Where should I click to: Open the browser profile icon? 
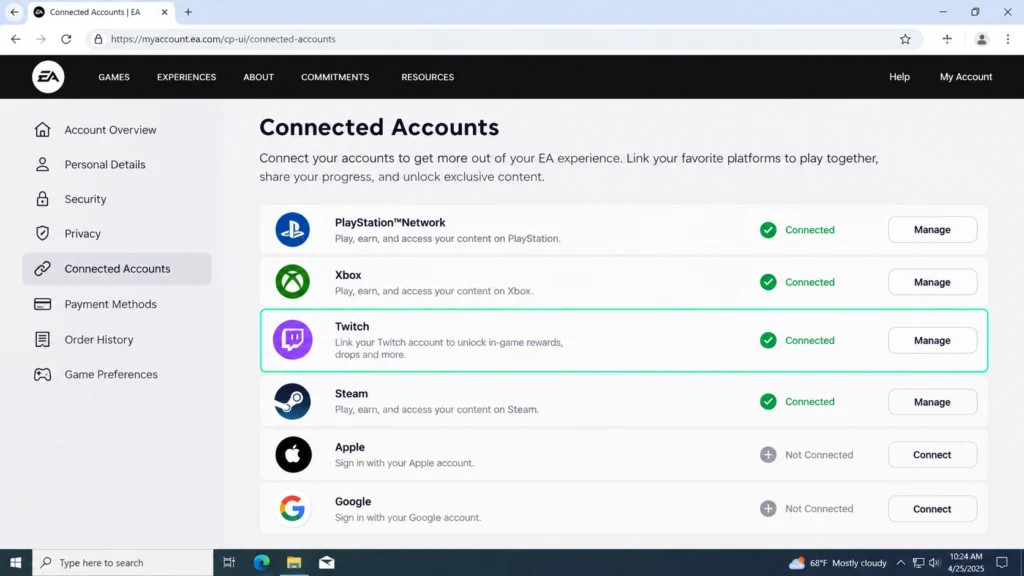(x=981, y=39)
